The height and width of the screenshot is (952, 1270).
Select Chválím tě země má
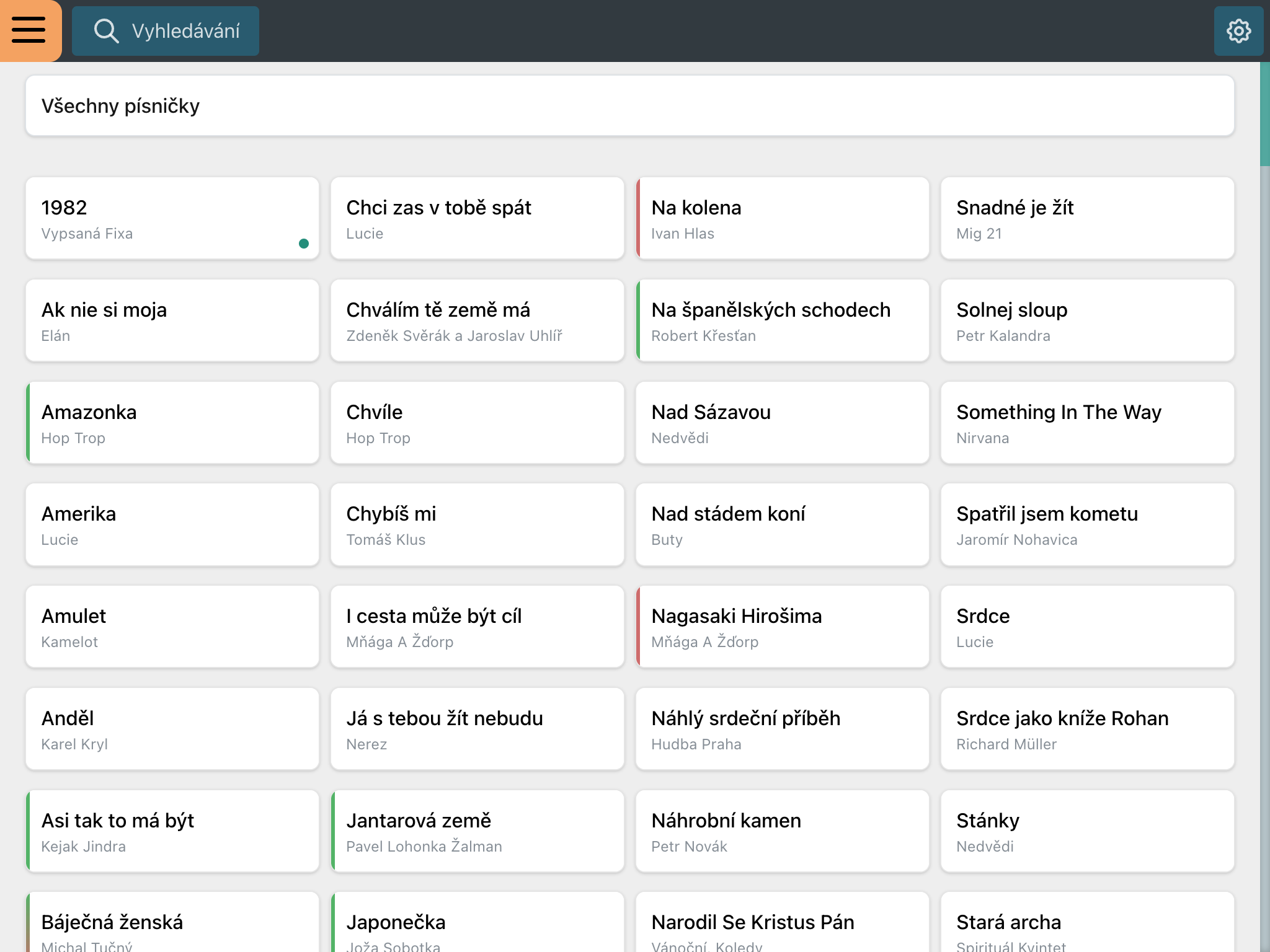pos(477,320)
